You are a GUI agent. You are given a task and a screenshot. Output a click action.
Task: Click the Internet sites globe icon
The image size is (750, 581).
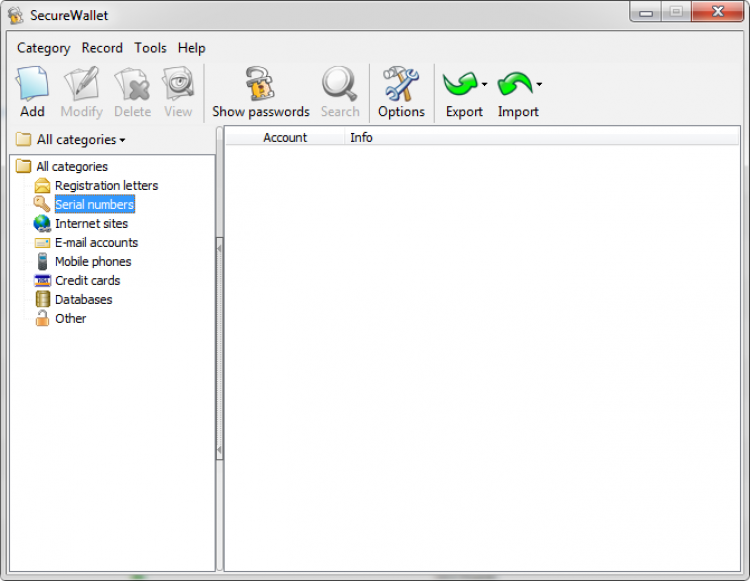42,223
